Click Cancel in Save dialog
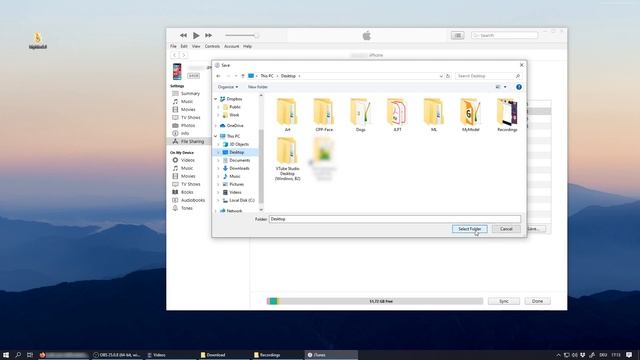This screenshot has width=640, height=360. pyautogui.click(x=506, y=229)
